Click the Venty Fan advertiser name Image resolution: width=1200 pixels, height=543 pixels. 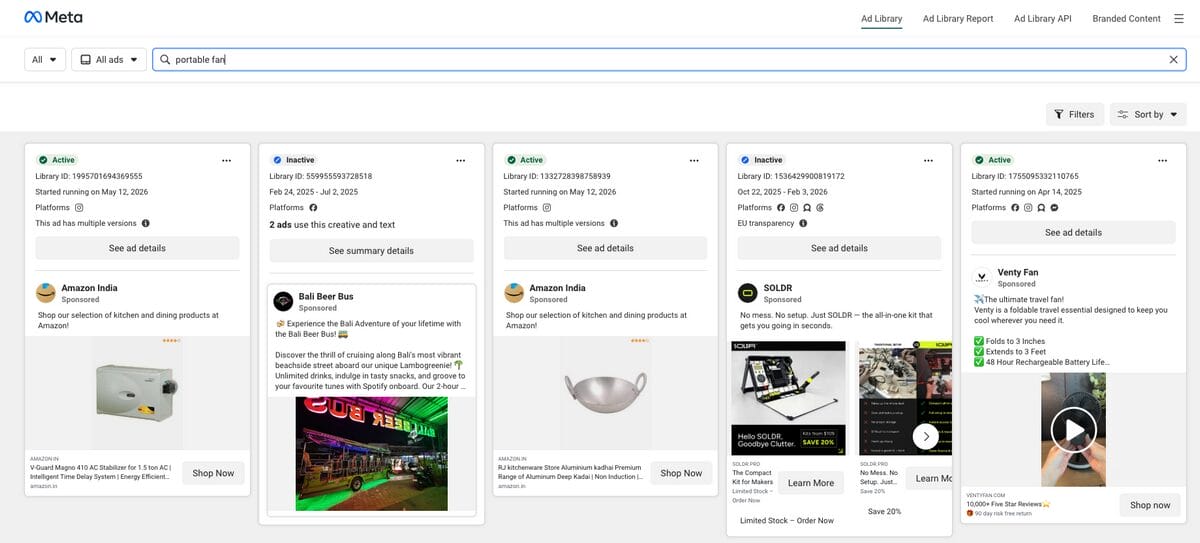(1017, 272)
